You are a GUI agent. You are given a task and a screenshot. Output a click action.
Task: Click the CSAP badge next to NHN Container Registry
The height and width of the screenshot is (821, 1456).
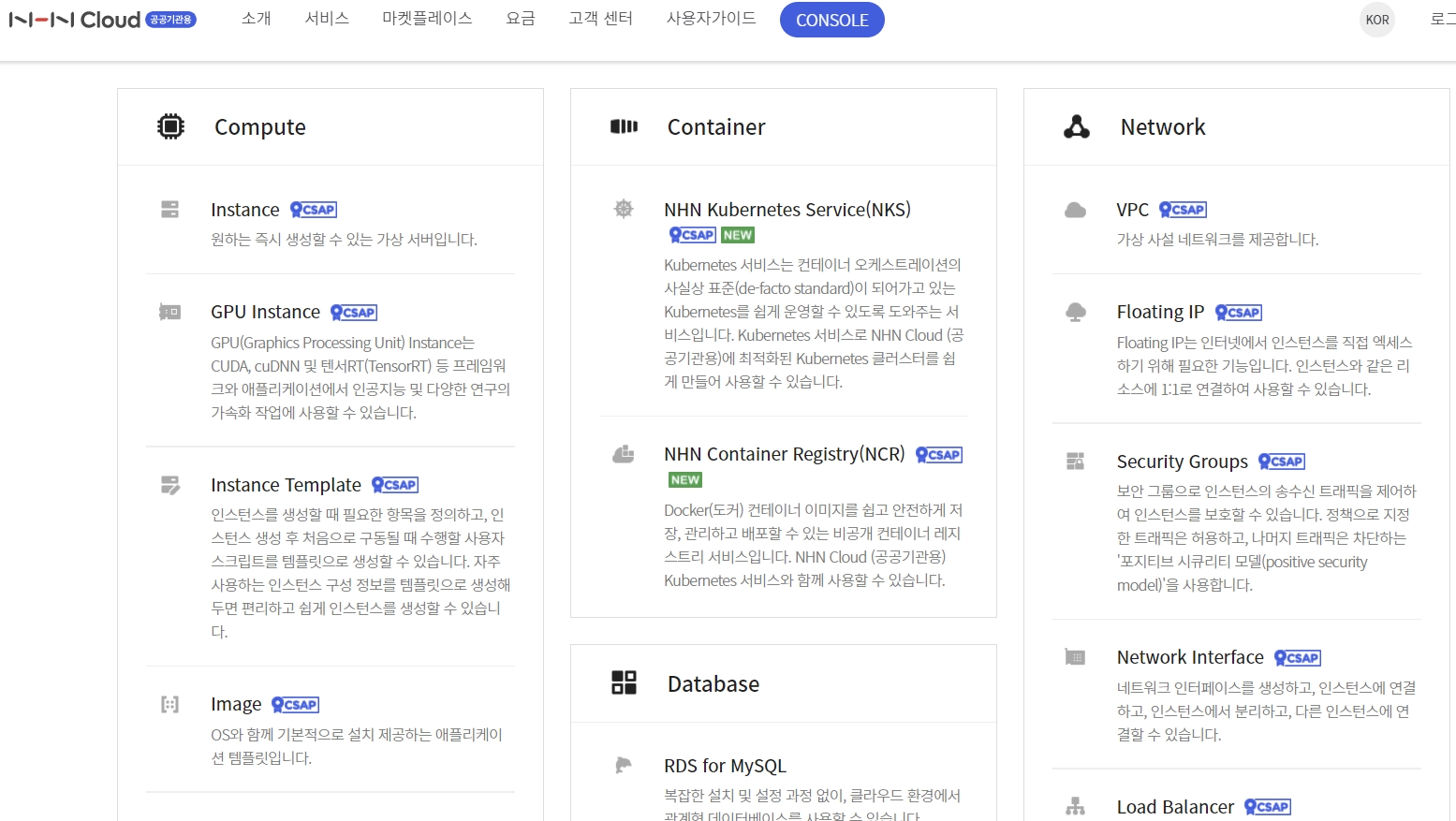point(939,454)
